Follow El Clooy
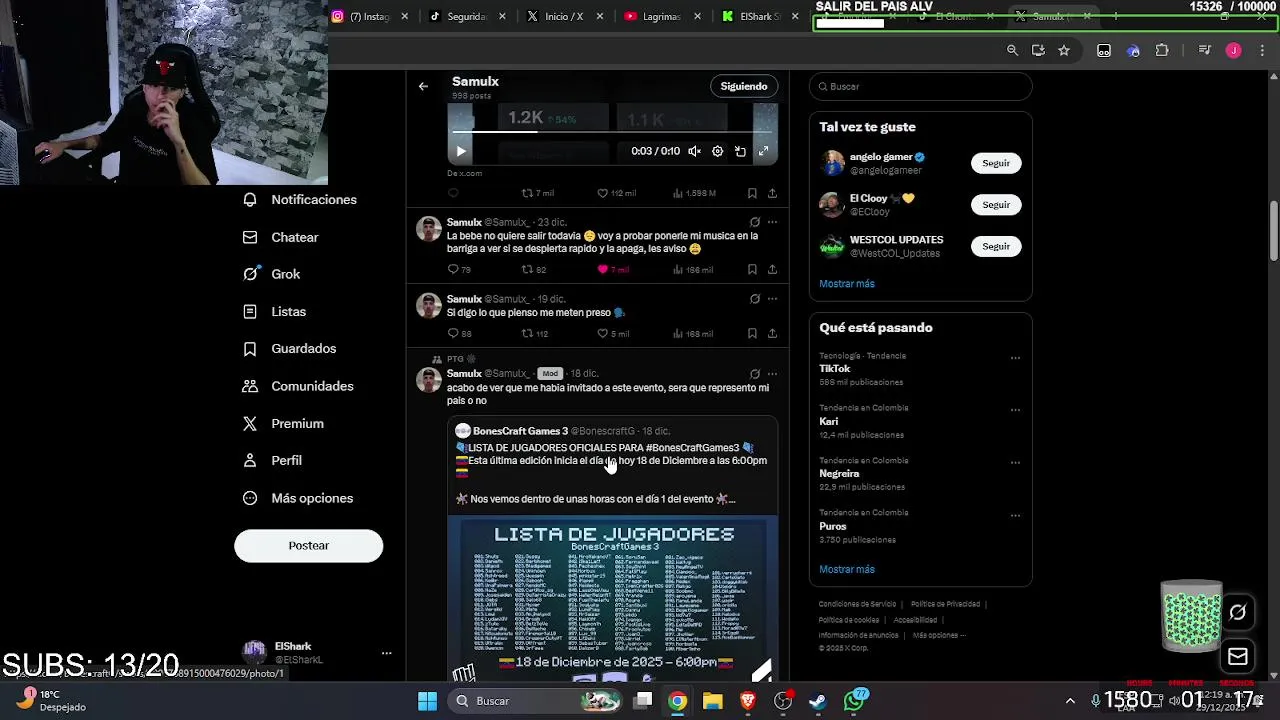This screenshot has width=1280, height=720. coord(996,205)
